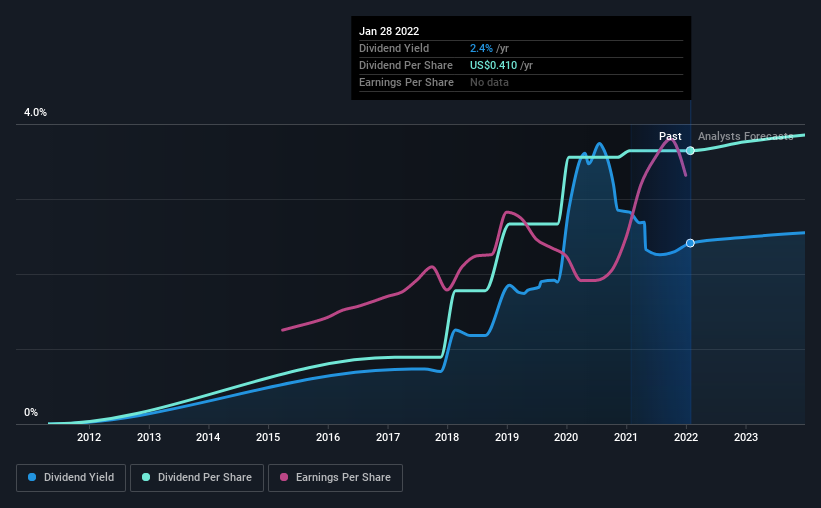Click the teal Dividend Per Share legend dot

146,478
